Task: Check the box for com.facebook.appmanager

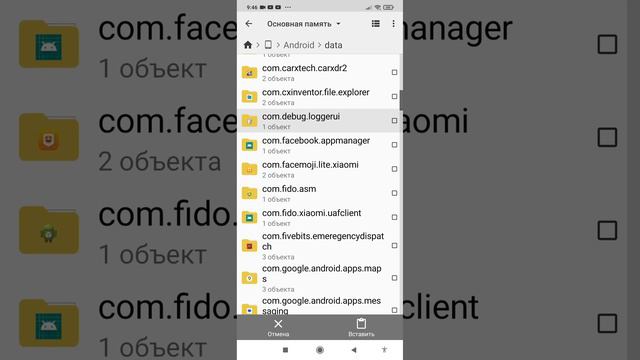Action: pos(394,144)
